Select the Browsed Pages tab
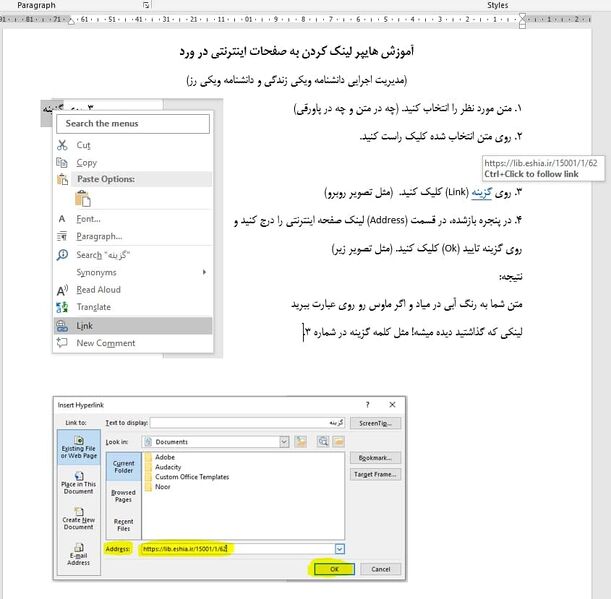The height and width of the screenshot is (599, 611). point(124,496)
